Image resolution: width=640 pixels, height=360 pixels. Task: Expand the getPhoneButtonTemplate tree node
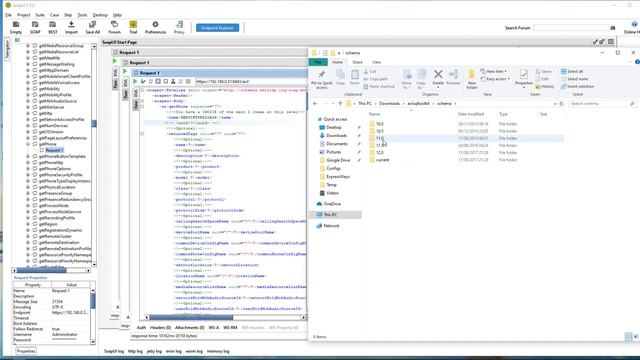coord(28,156)
